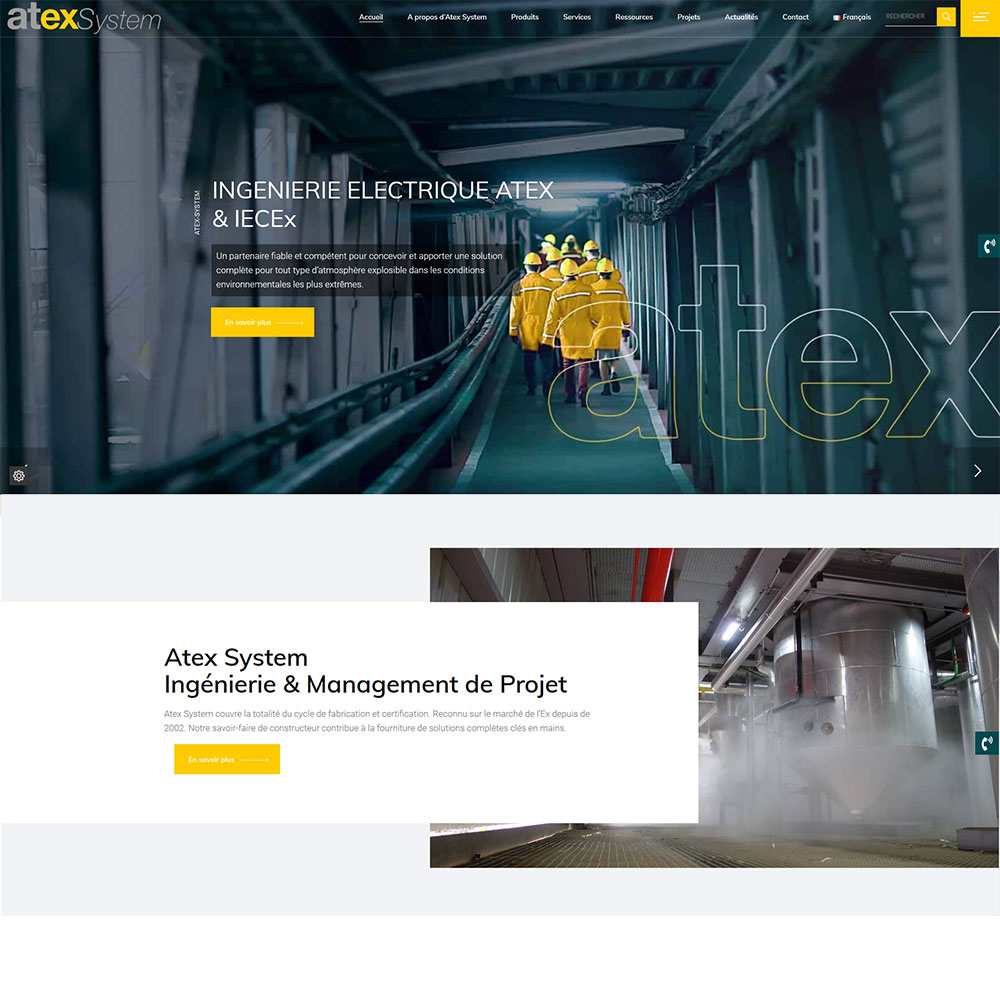Open the Produits menu

524,17
